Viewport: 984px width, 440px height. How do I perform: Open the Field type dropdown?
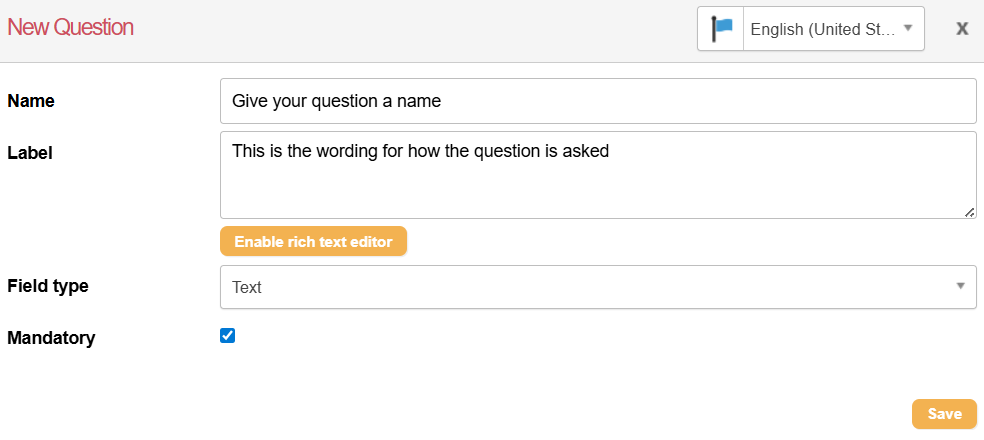[598, 287]
